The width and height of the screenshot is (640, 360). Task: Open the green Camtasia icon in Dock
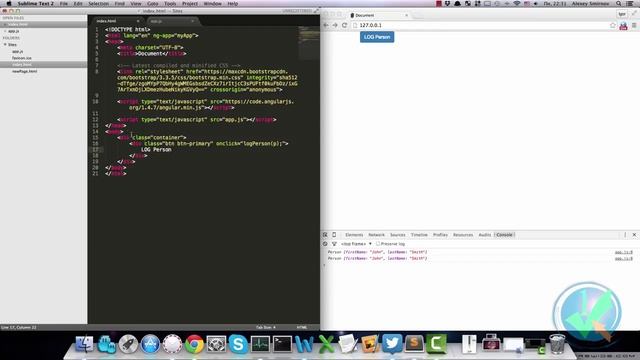(436, 344)
